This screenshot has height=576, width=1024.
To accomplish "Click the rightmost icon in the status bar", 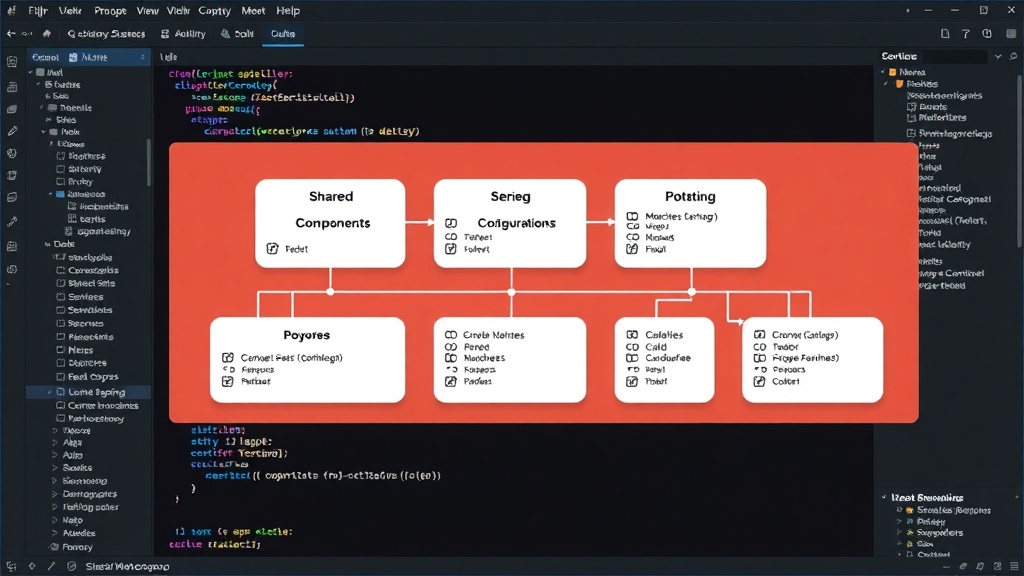I will [1014, 566].
